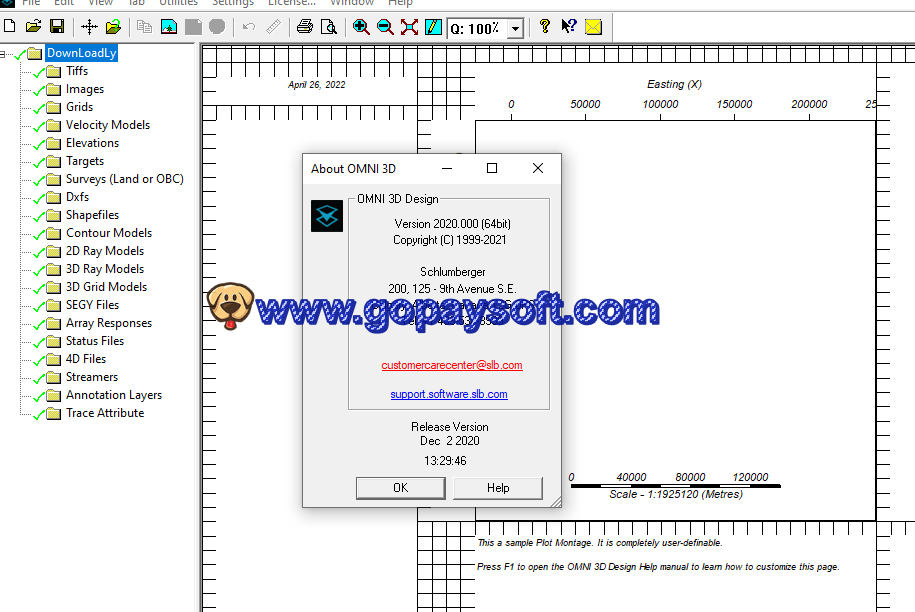The width and height of the screenshot is (915, 612).
Task: Toggle the green checkmark beside Shapefiles
Action: pos(39,217)
